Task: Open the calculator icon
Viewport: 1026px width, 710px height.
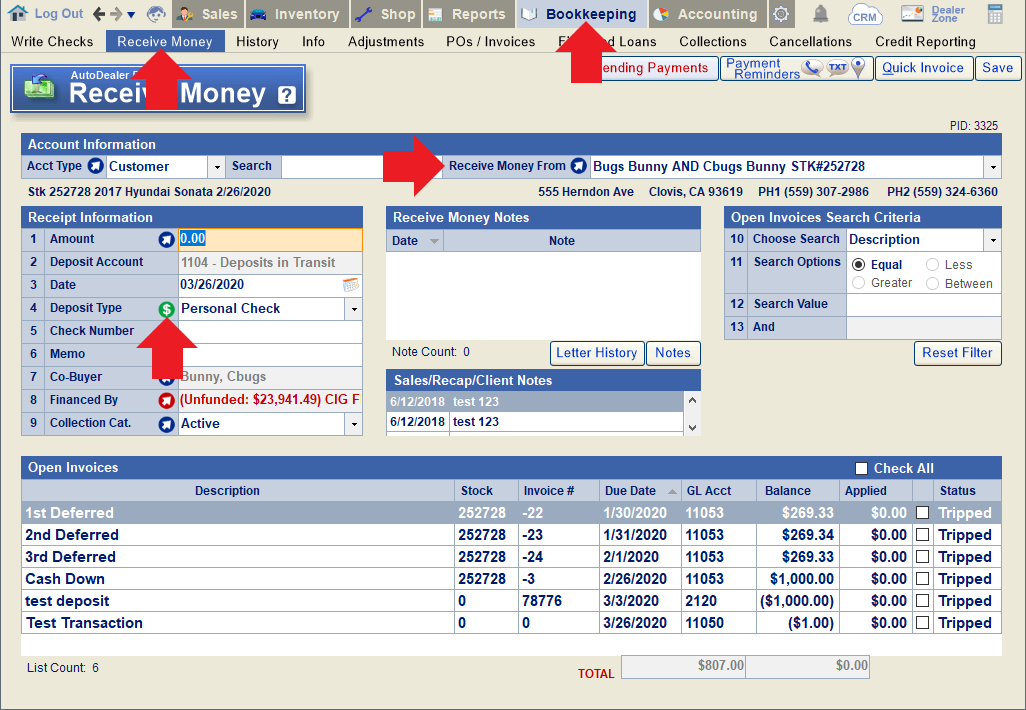Action: point(995,14)
